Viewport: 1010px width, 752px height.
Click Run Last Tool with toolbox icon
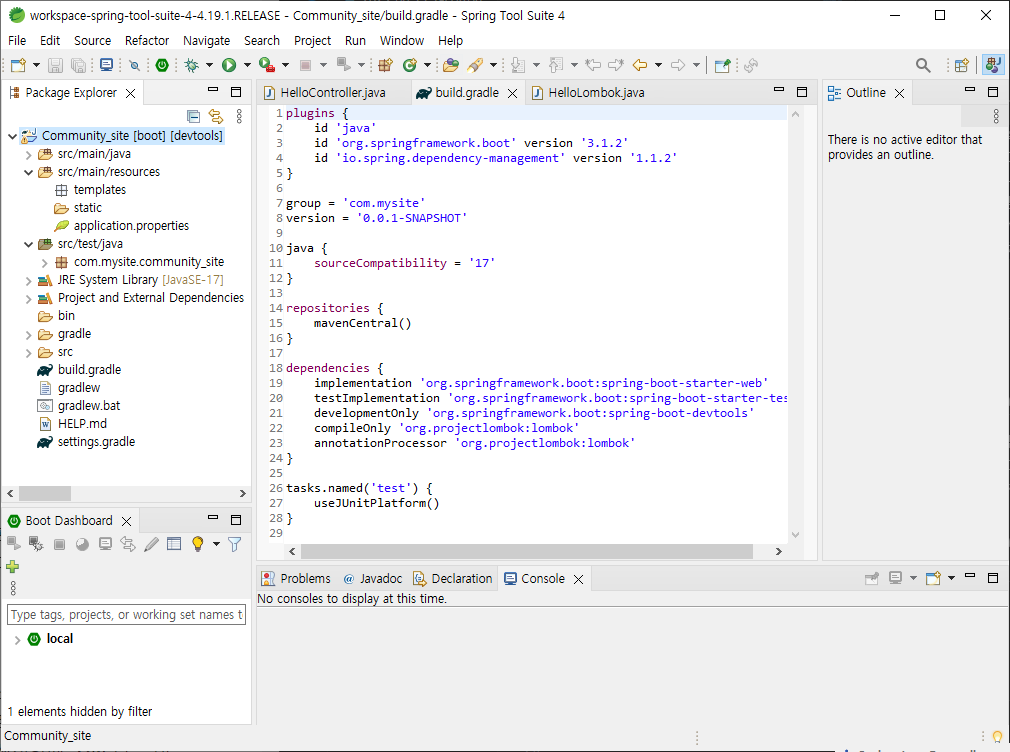click(267, 65)
